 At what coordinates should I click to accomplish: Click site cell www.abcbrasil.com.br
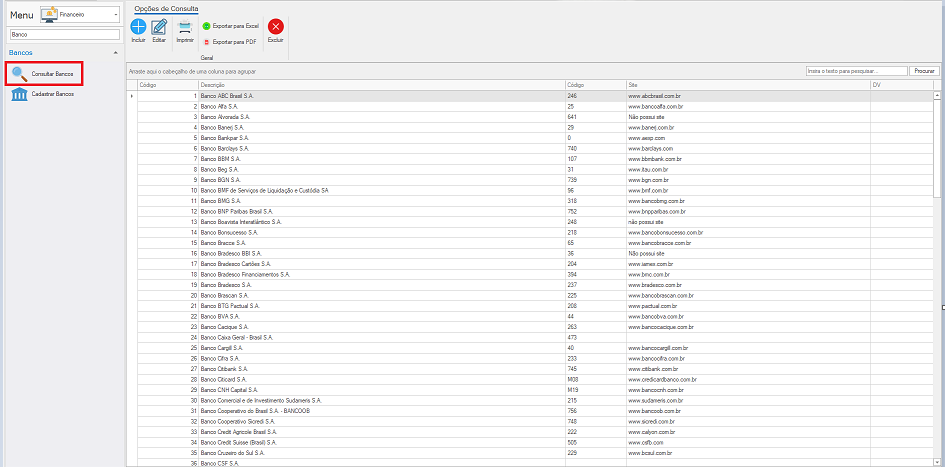(748, 95)
